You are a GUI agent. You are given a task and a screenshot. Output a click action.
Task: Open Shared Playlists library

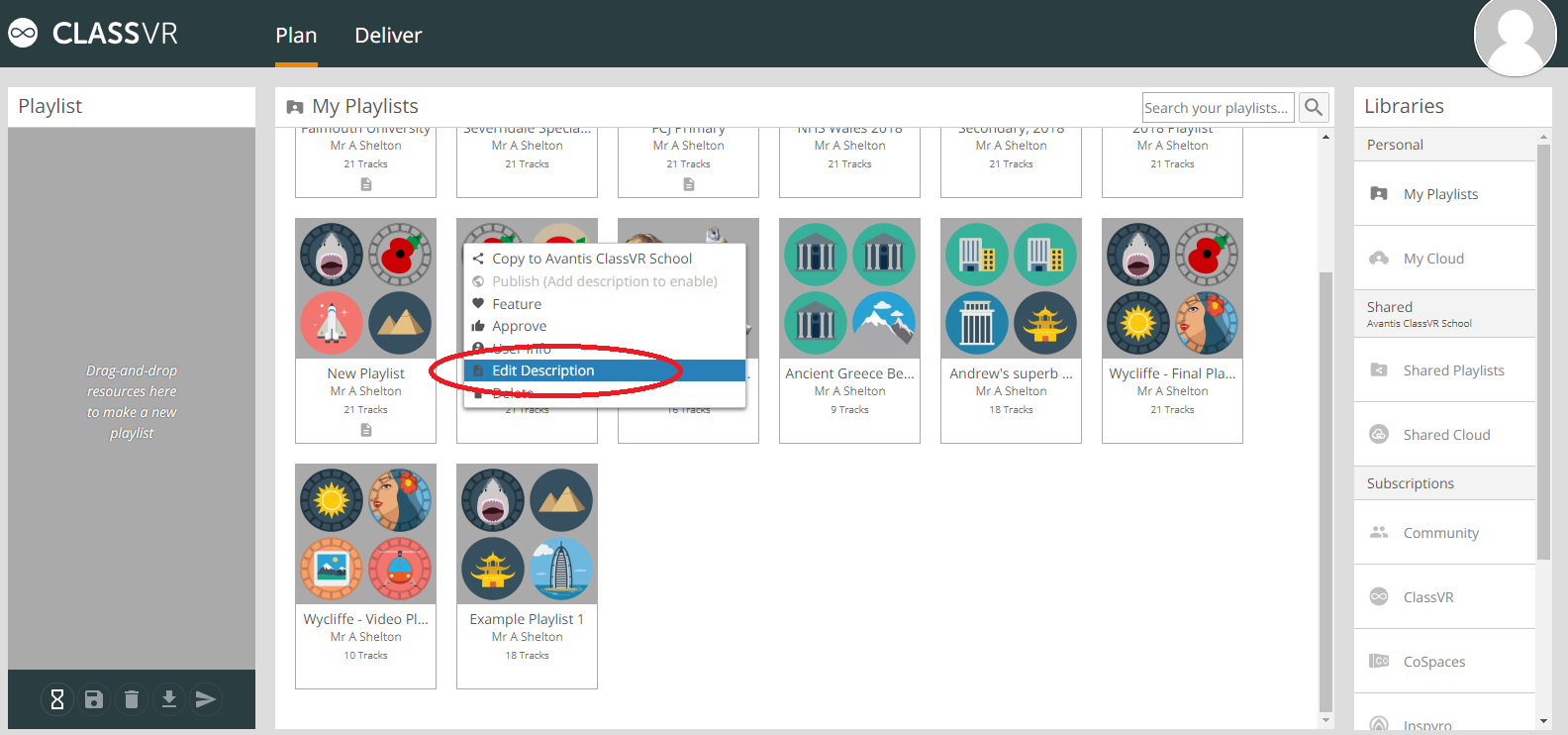coord(1444,369)
